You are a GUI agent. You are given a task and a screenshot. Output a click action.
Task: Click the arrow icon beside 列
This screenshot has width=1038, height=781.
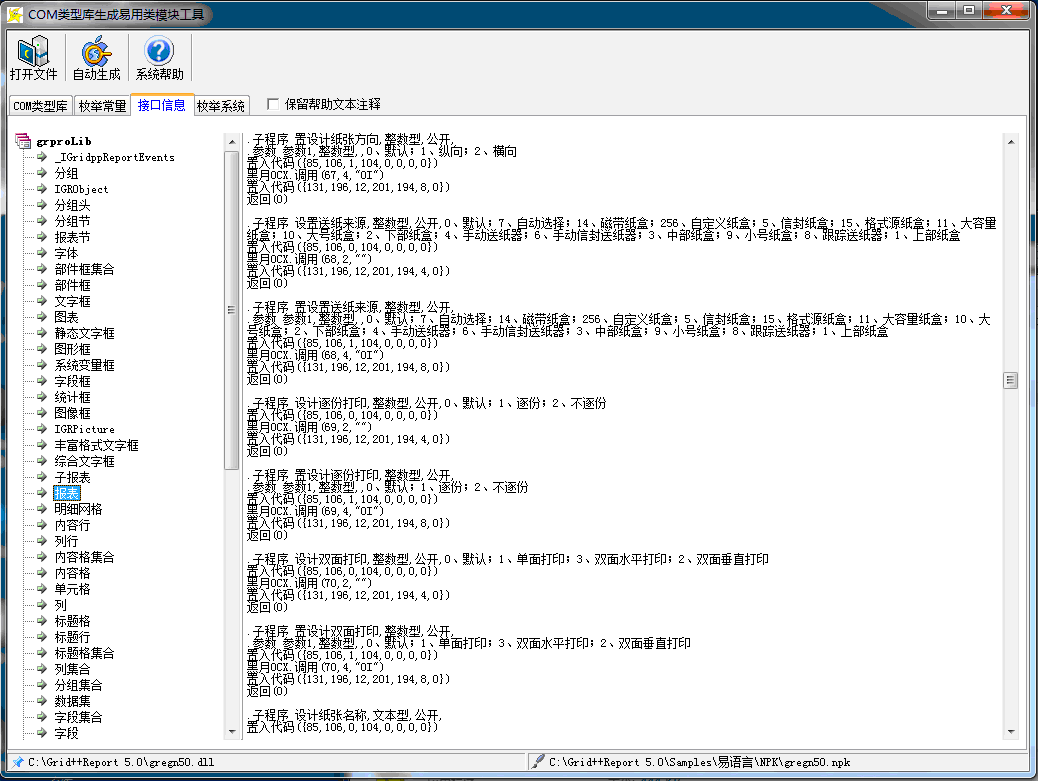tap(42, 605)
